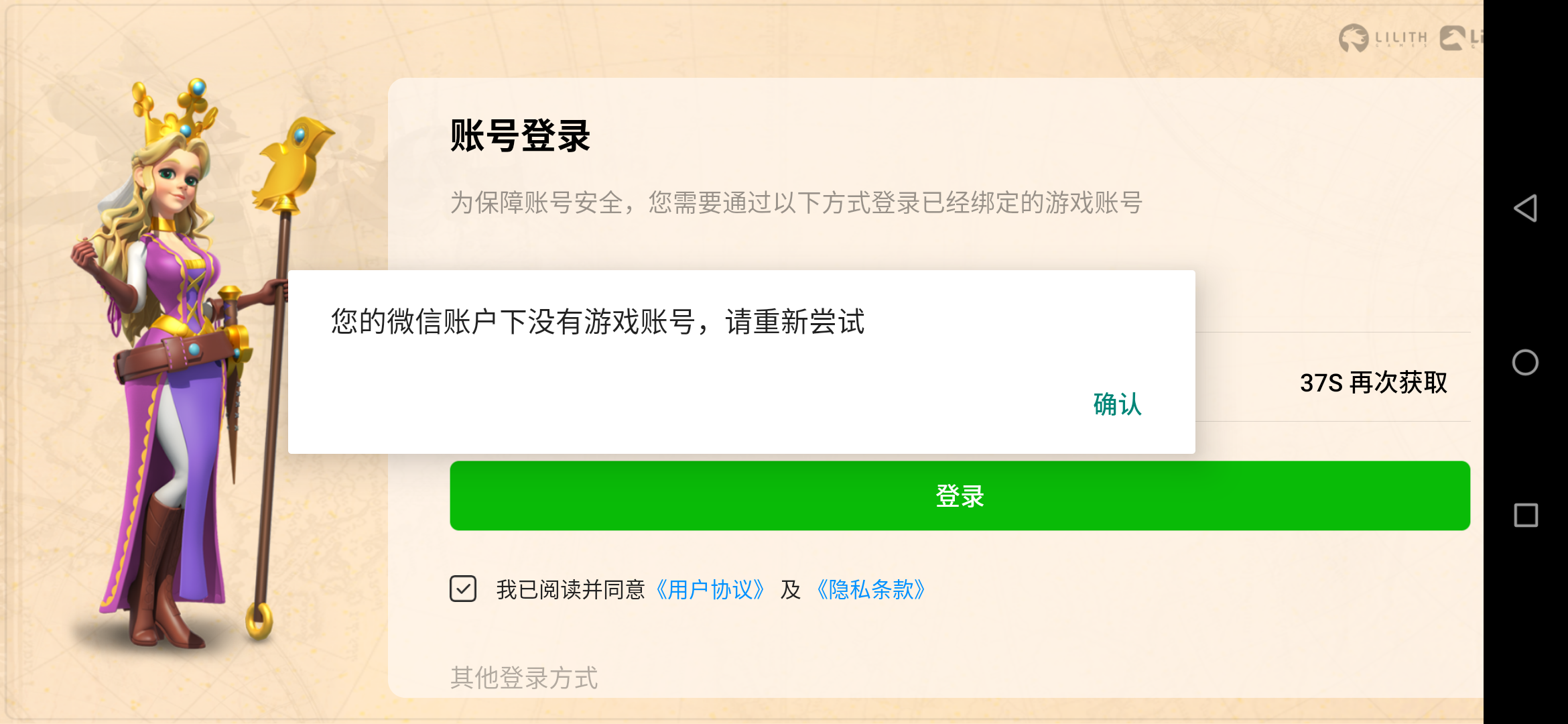Expand 其他登录方式 section
This screenshot has width=1568, height=724.
tap(524, 678)
